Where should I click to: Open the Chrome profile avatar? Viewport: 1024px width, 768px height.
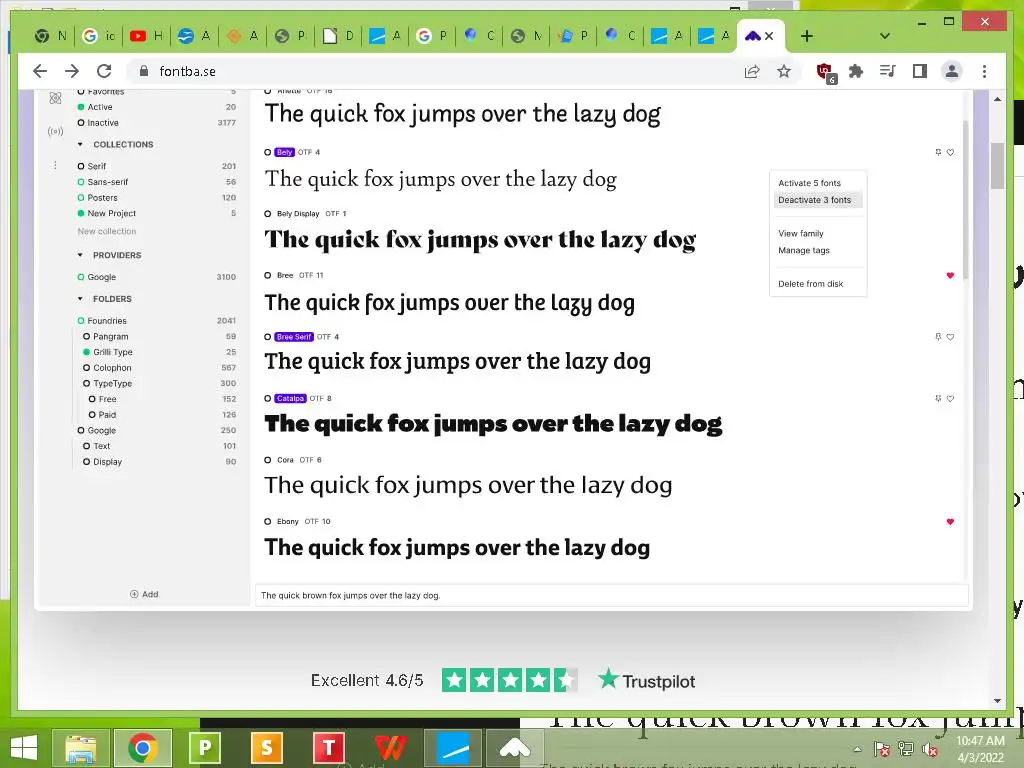click(x=952, y=71)
